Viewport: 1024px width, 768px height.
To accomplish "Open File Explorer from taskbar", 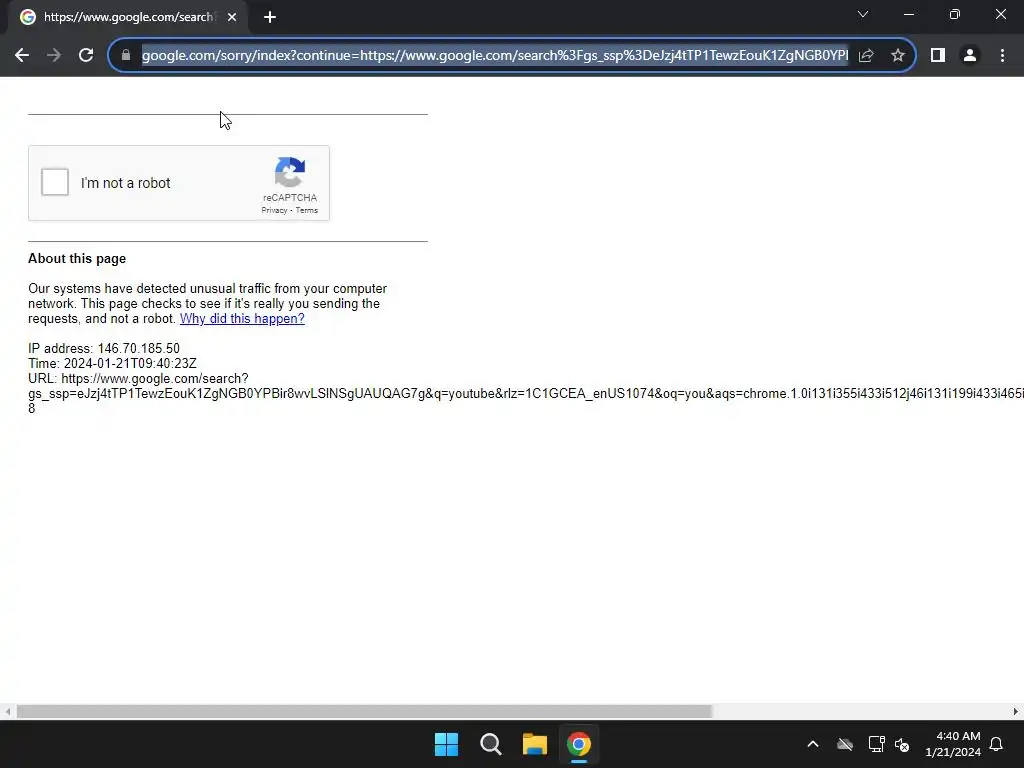I will (534, 744).
